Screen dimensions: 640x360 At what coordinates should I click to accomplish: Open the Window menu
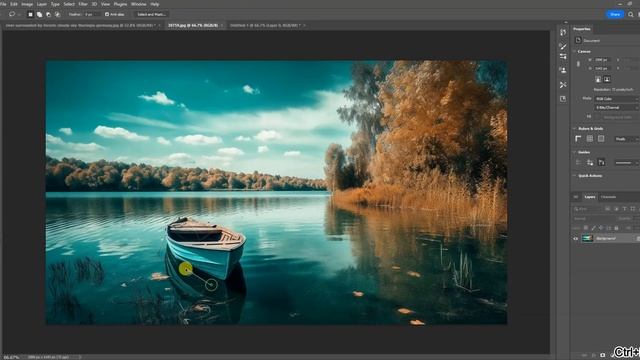click(x=138, y=4)
